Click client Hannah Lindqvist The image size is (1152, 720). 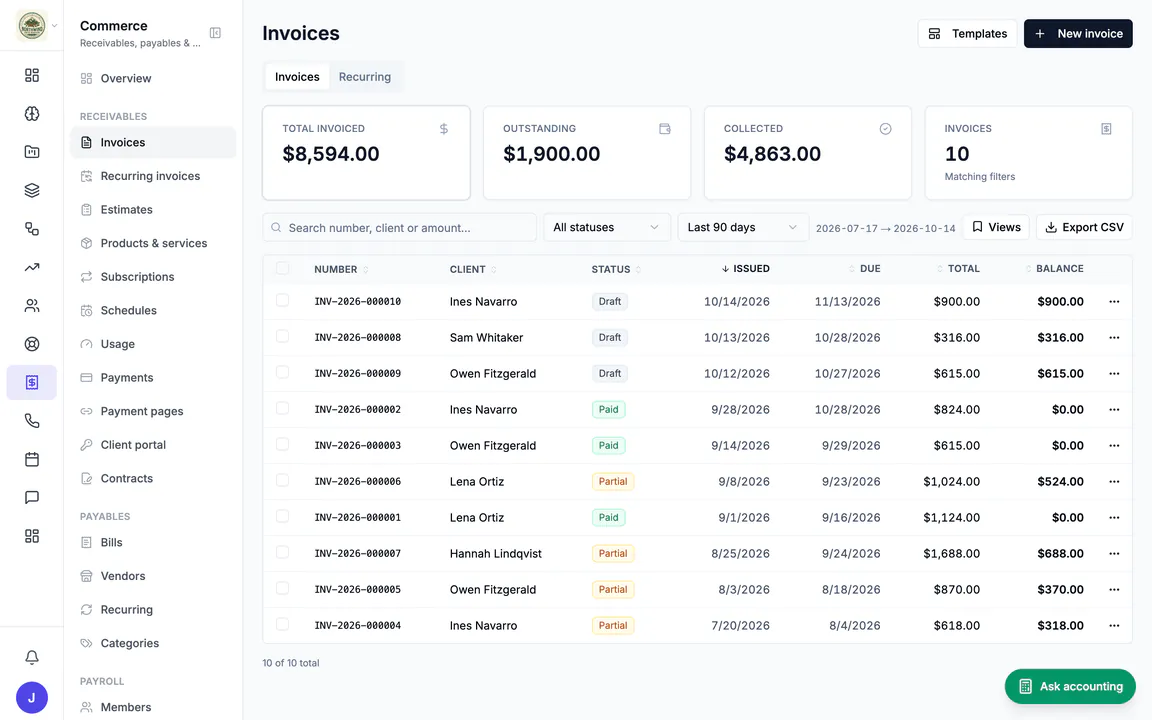(495, 553)
